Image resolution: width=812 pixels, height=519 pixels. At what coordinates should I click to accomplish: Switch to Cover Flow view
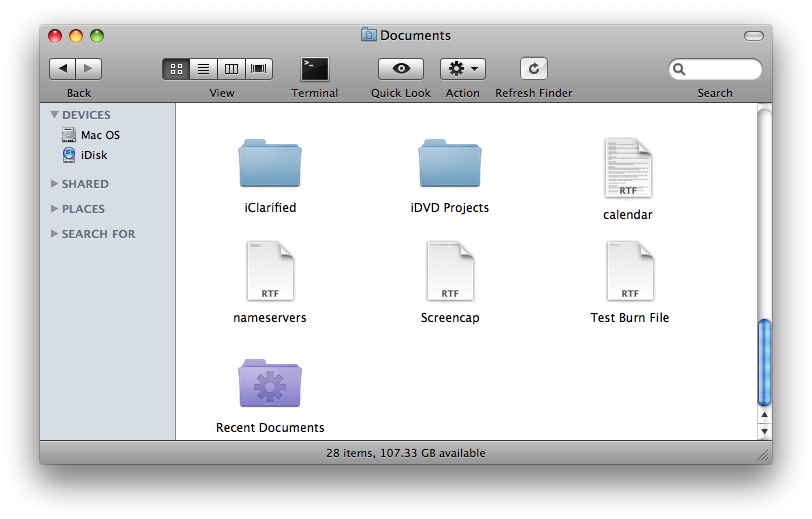[x=260, y=69]
